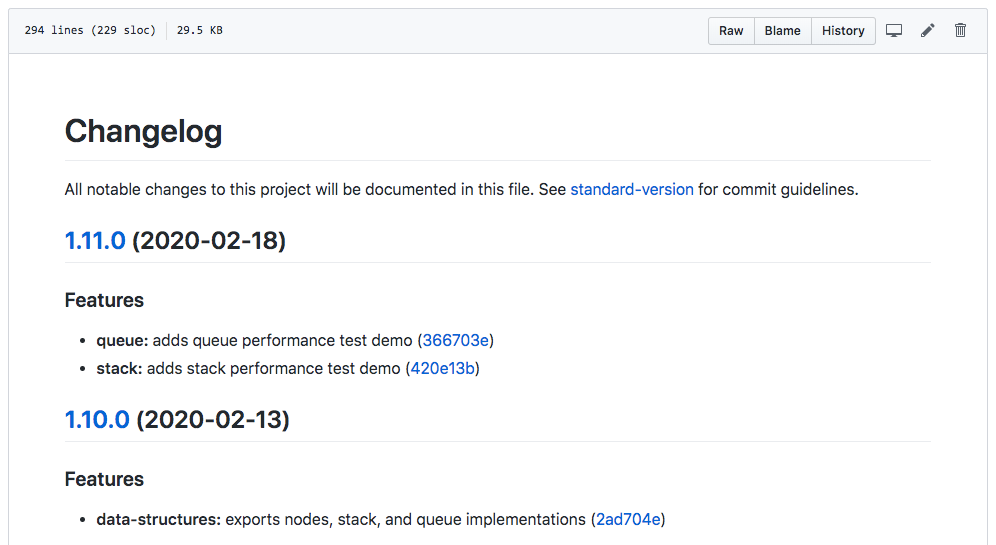Click the 29.5 KB file size text

tap(200, 31)
